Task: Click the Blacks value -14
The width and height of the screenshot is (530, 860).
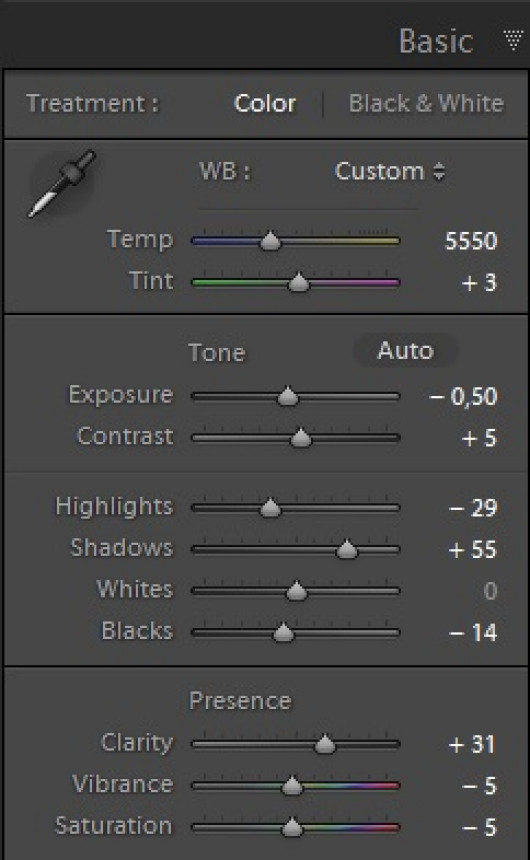Action: click(473, 633)
